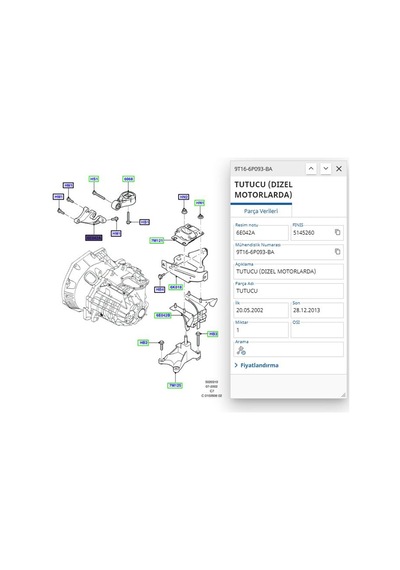Expand the Fiyatlandırma section

(x=256, y=365)
